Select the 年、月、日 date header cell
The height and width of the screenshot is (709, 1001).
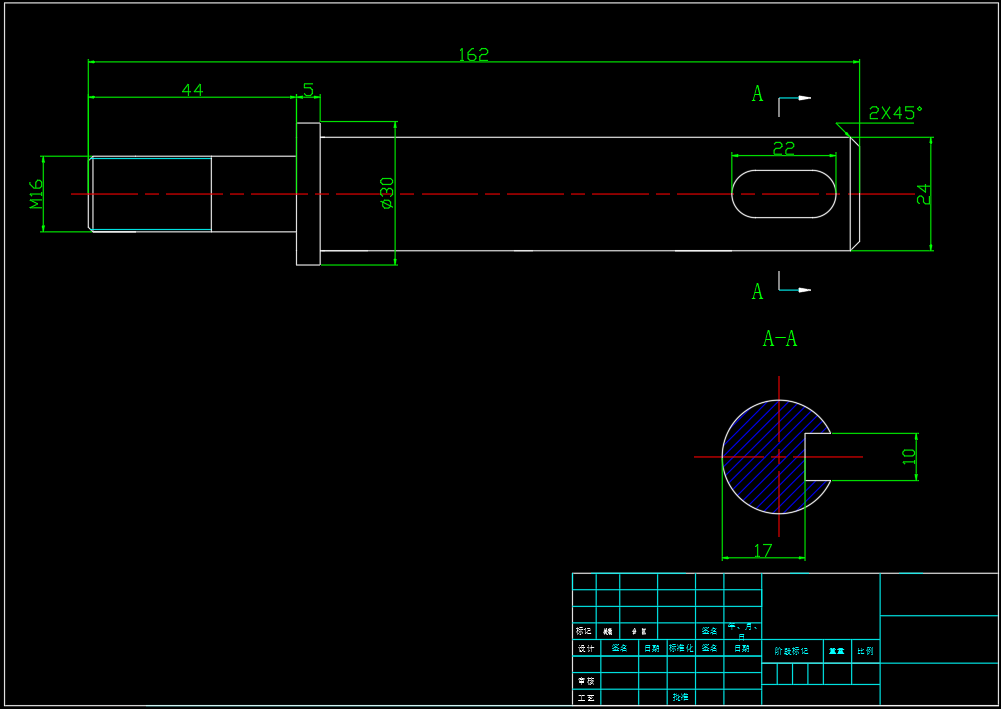[x=742, y=631]
